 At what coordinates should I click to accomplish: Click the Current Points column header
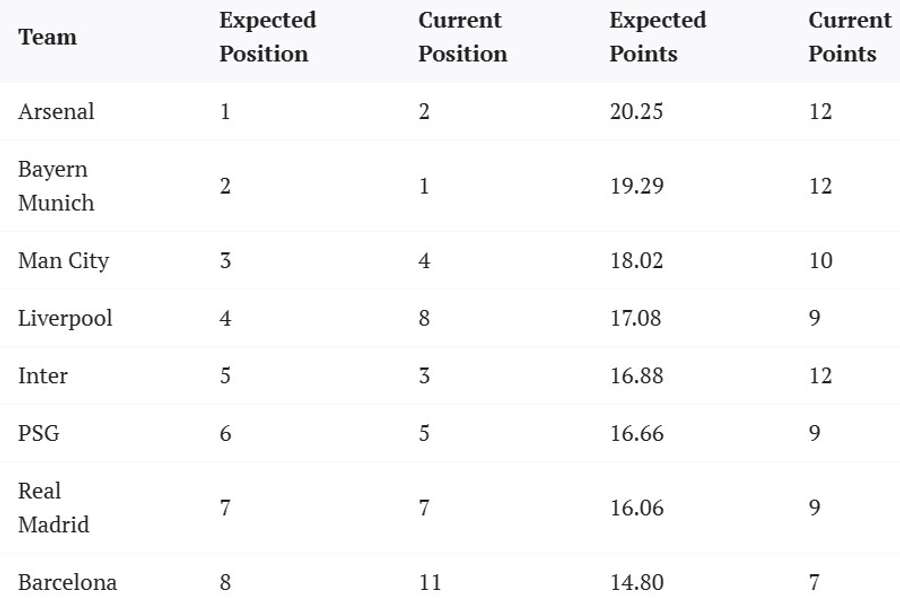coord(849,37)
